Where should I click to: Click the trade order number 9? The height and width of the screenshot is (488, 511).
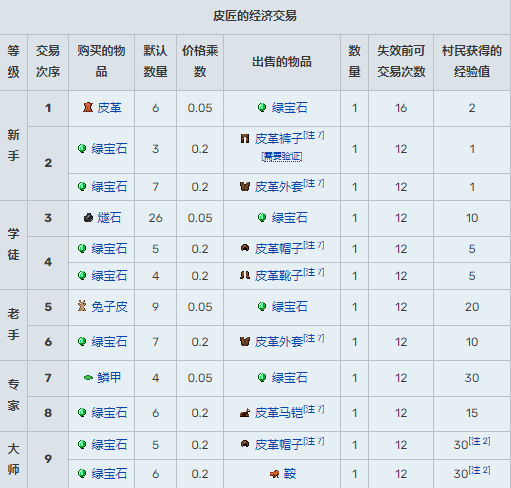click(48, 459)
